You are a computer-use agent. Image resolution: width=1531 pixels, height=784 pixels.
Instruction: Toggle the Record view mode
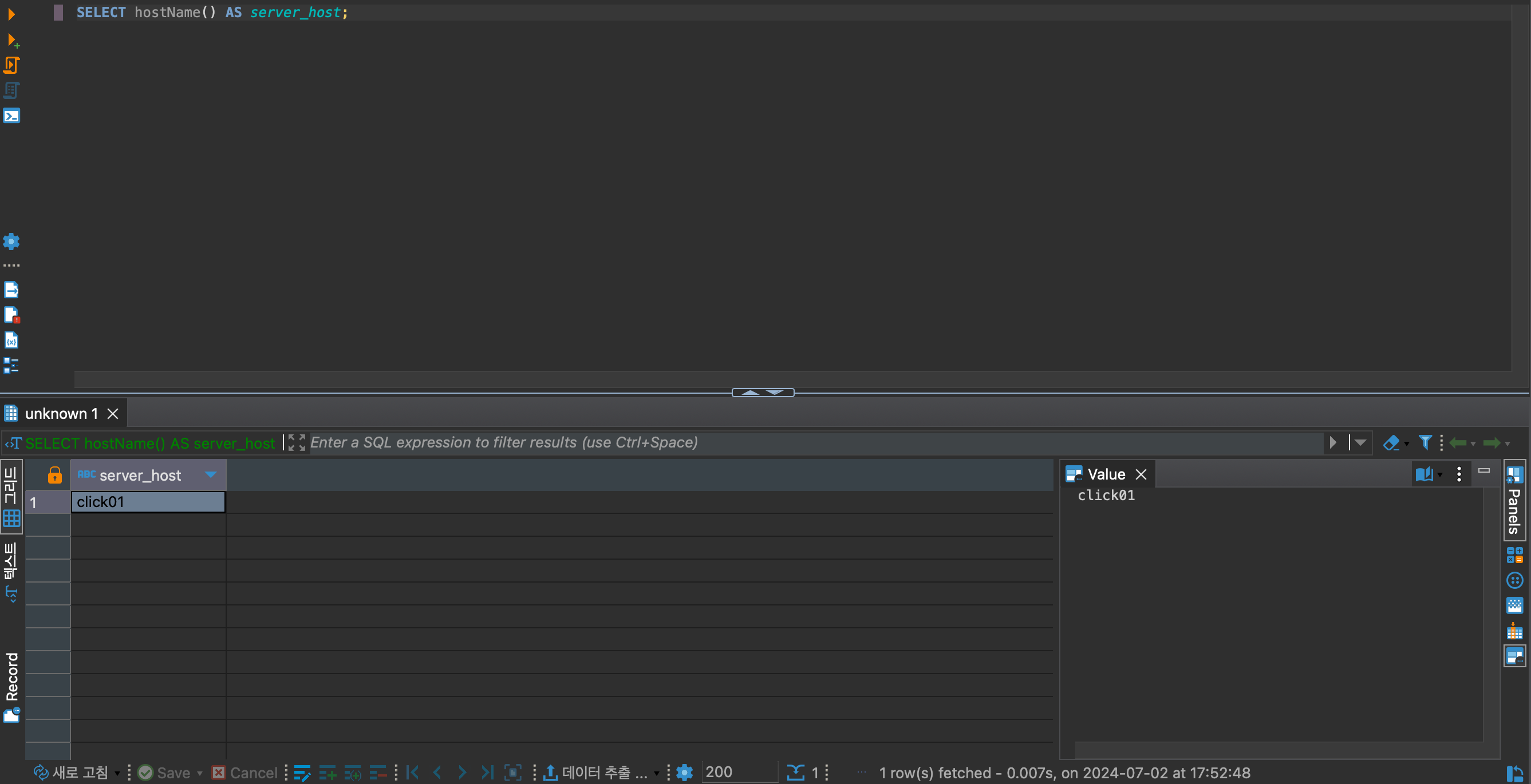pos(12,686)
